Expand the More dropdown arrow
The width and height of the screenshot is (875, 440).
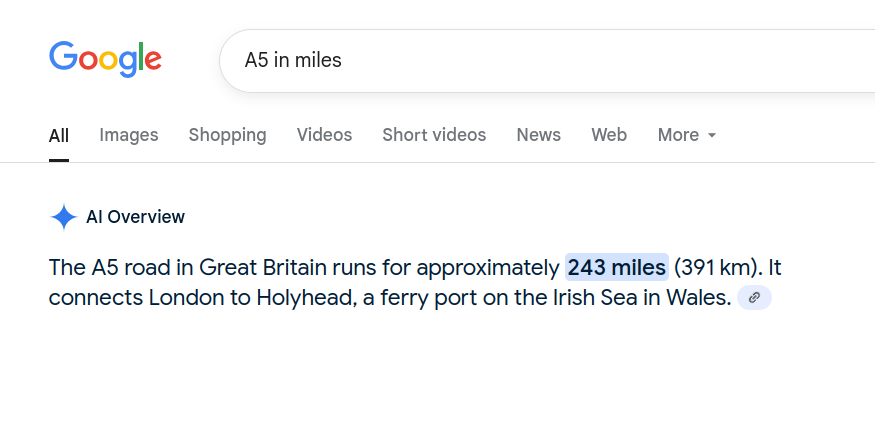pyautogui.click(x=711, y=135)
